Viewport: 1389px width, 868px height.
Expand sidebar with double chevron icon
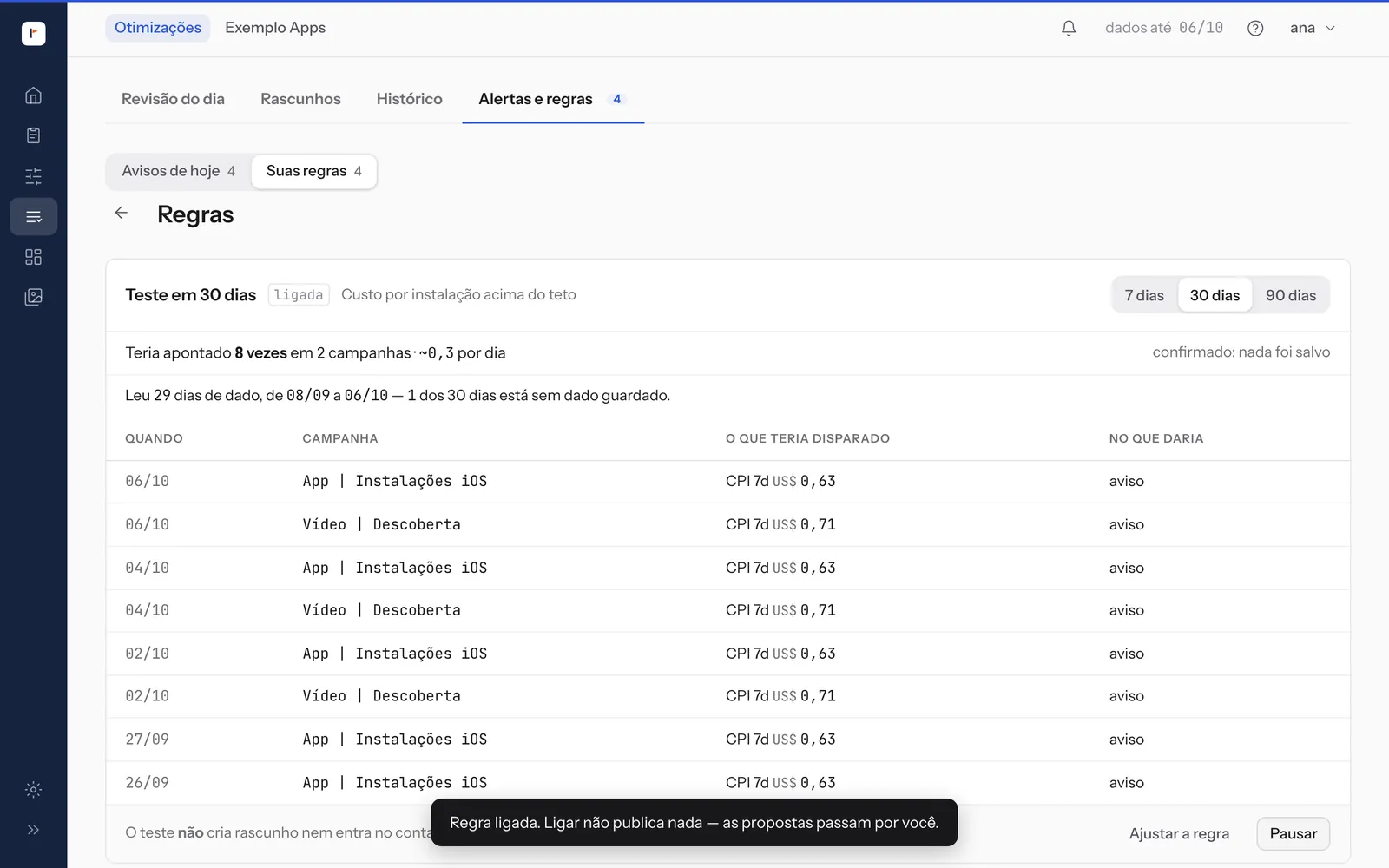pos(33,830)
